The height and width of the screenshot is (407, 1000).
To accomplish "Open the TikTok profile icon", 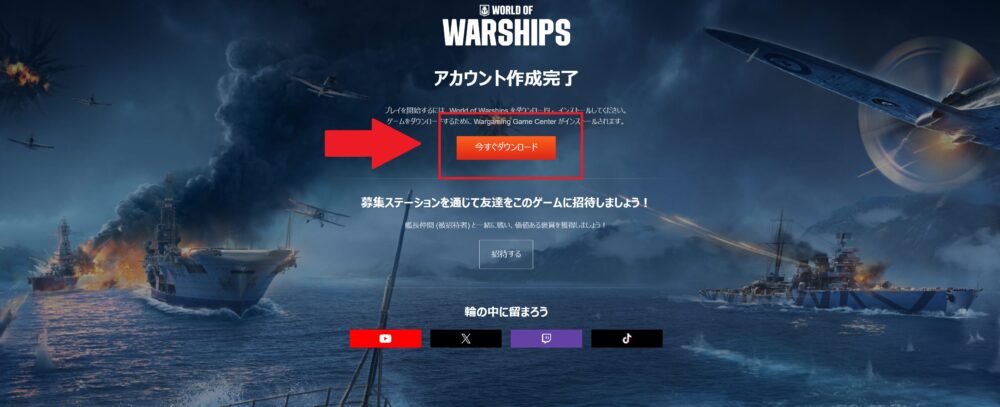I will tap(626, 339).
